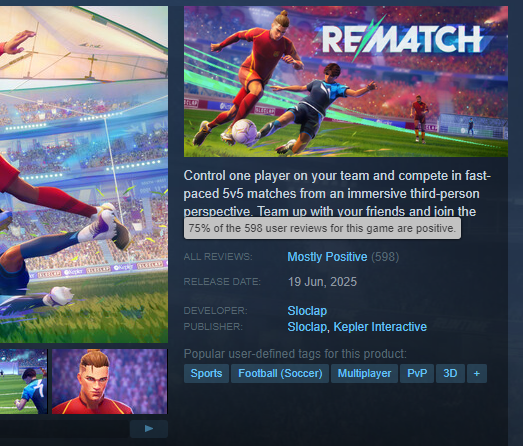Image resolution: width=523 pixels, height=446 pixels.
Task: Click the Rematch header capsule image
Action: 346,81
